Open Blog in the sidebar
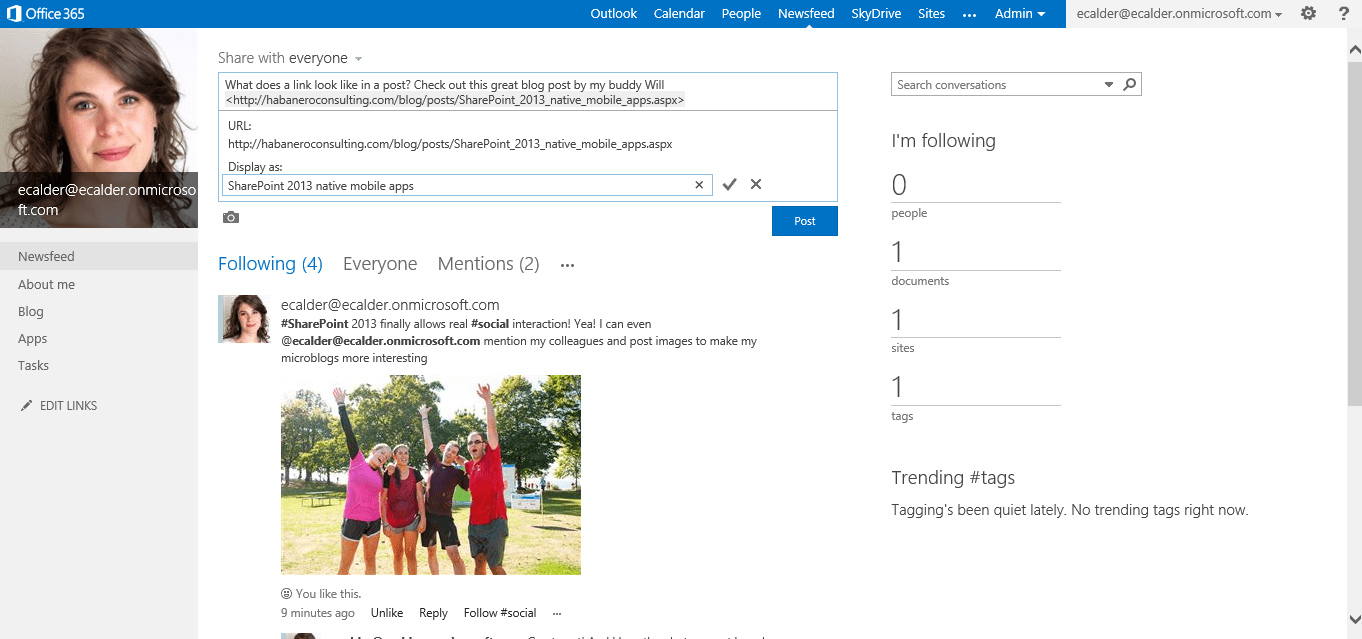Screen dimensions: 1362x639 tap(31, 312)
